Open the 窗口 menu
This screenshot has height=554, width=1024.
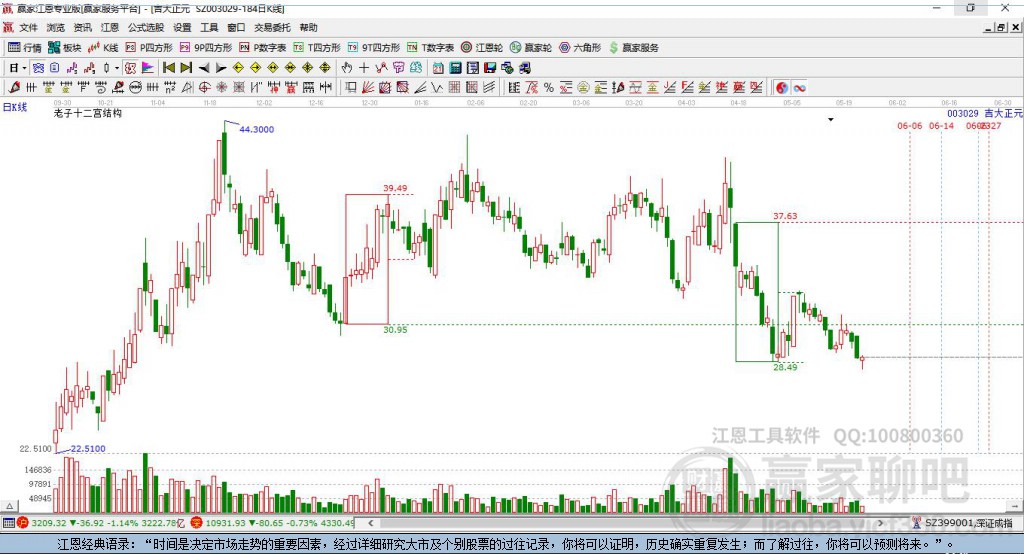[x=236, y=27]
